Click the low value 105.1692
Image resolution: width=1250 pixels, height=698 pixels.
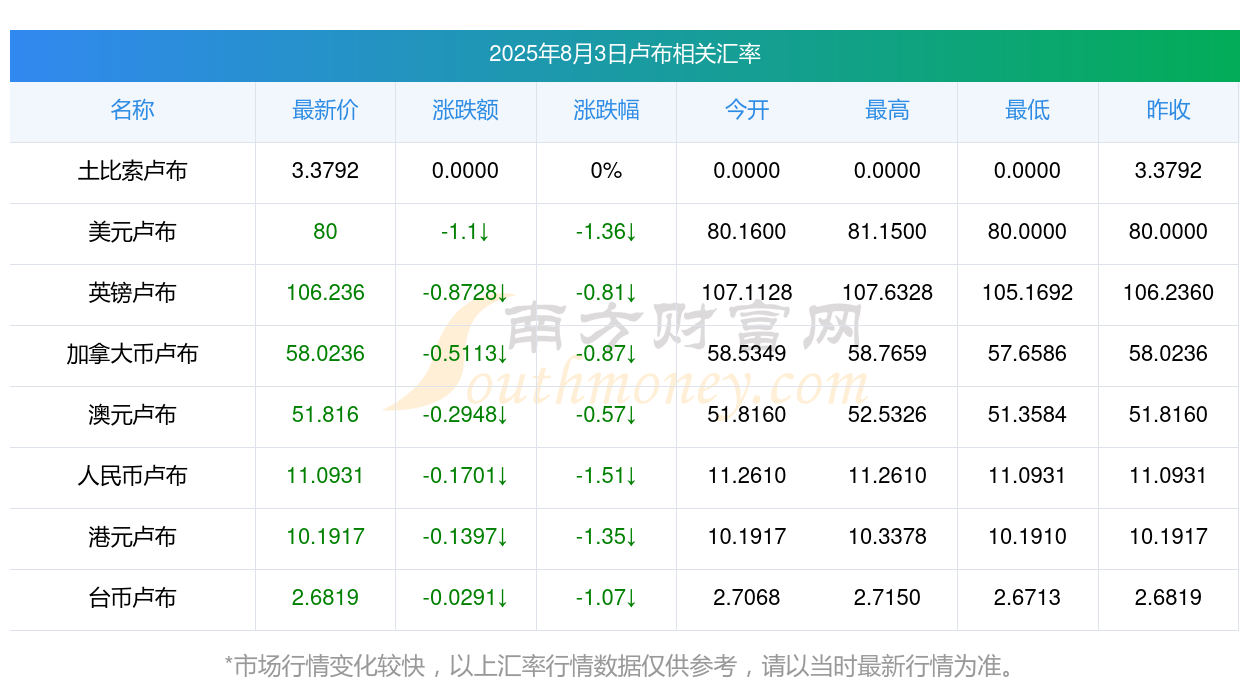[1028, 293]
